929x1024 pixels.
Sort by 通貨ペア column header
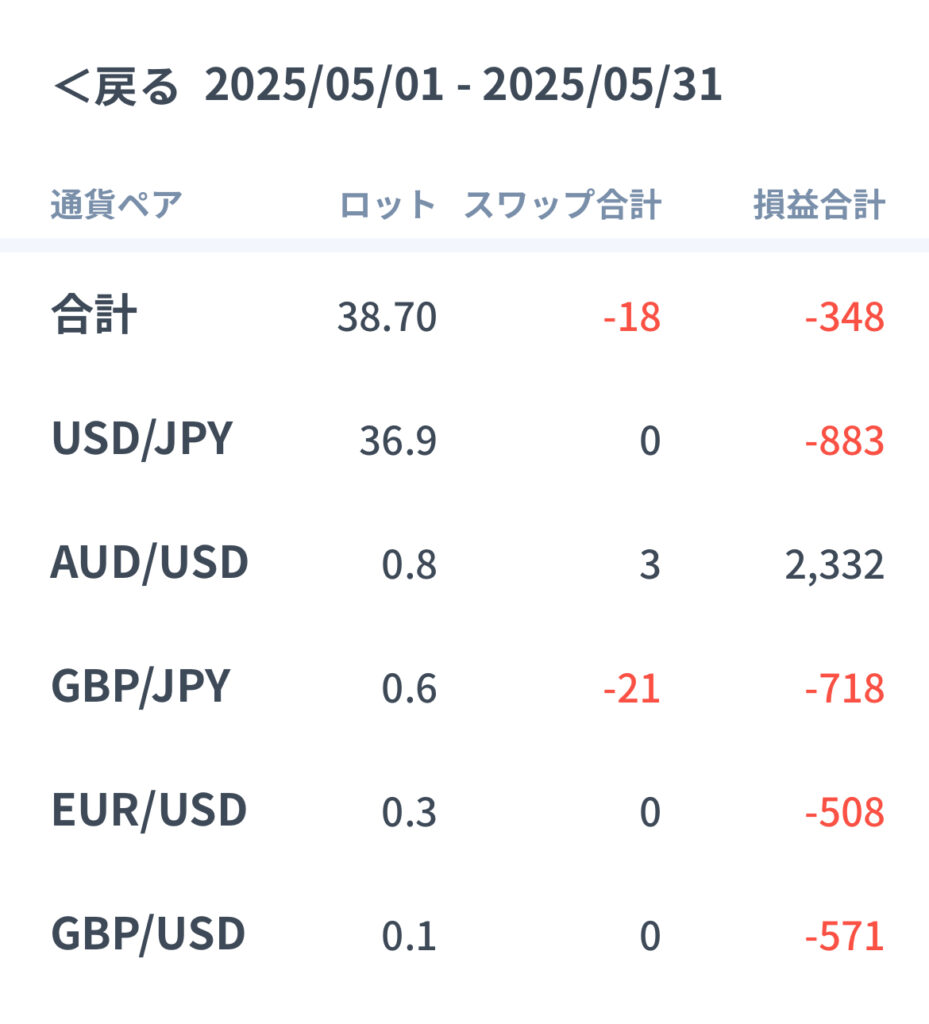(116, 204)
